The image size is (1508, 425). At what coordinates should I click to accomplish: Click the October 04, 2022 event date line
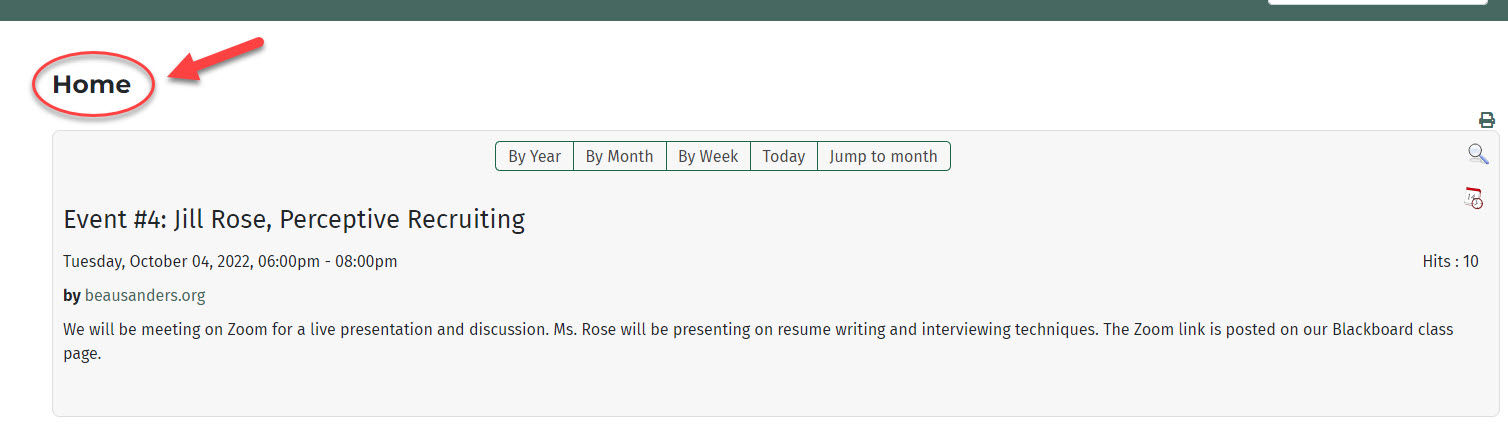230,262
